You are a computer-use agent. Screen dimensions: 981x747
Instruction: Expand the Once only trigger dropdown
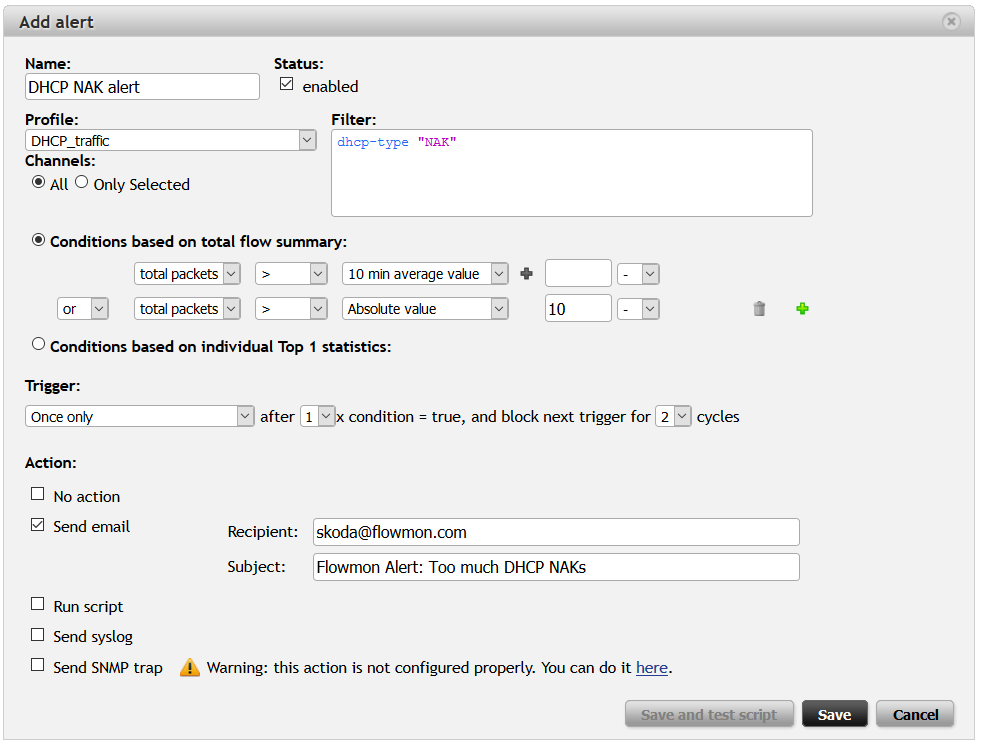(x=140, y=416)
